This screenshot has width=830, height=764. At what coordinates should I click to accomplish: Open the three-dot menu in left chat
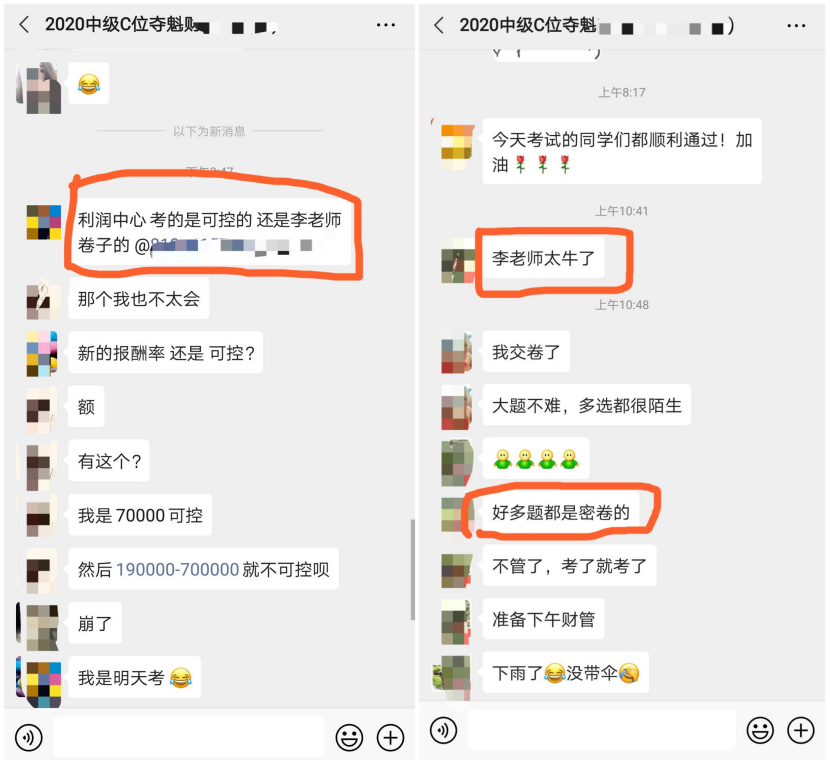385,25
